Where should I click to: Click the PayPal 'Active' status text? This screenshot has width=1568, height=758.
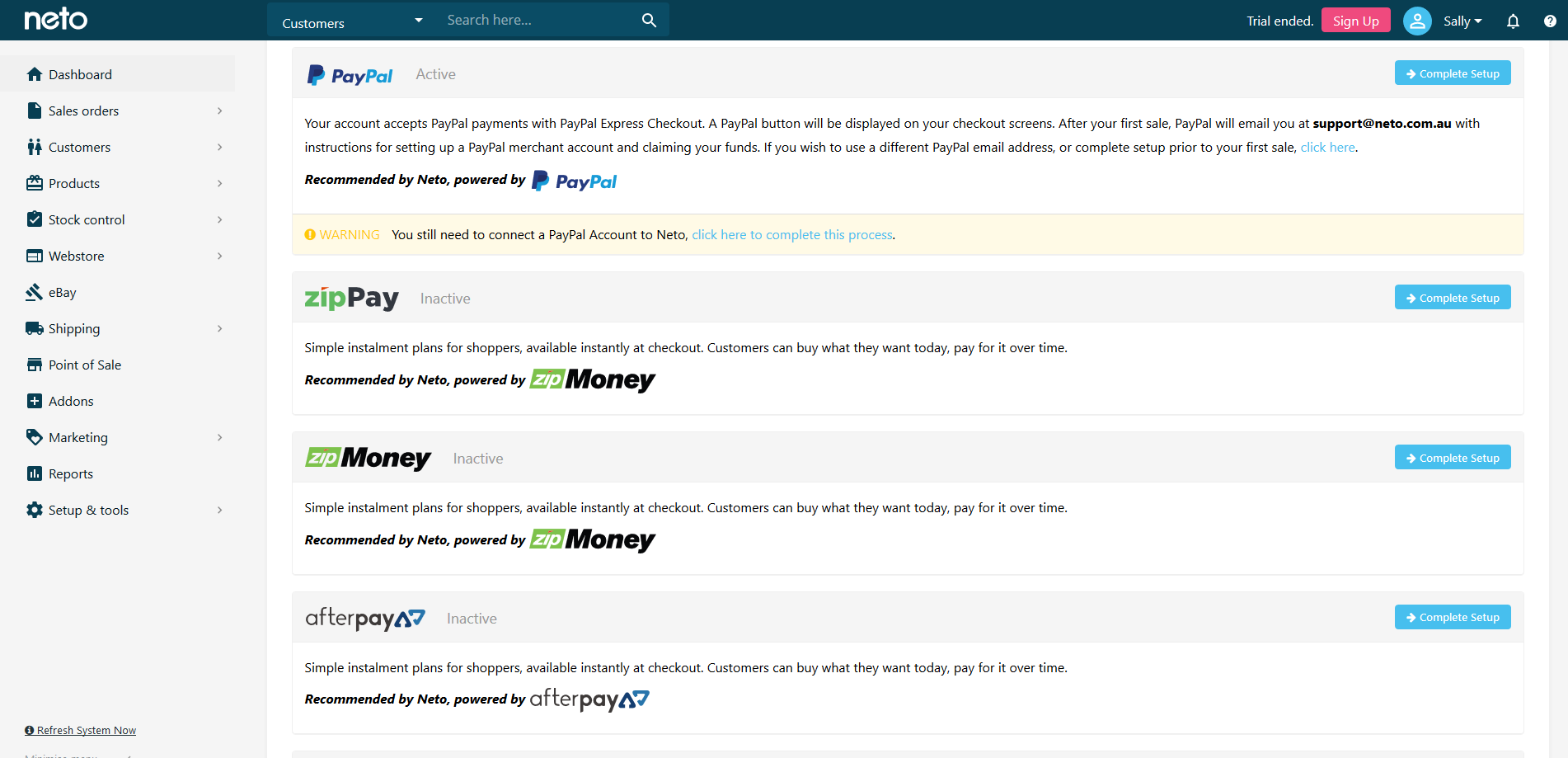(435, 74)
